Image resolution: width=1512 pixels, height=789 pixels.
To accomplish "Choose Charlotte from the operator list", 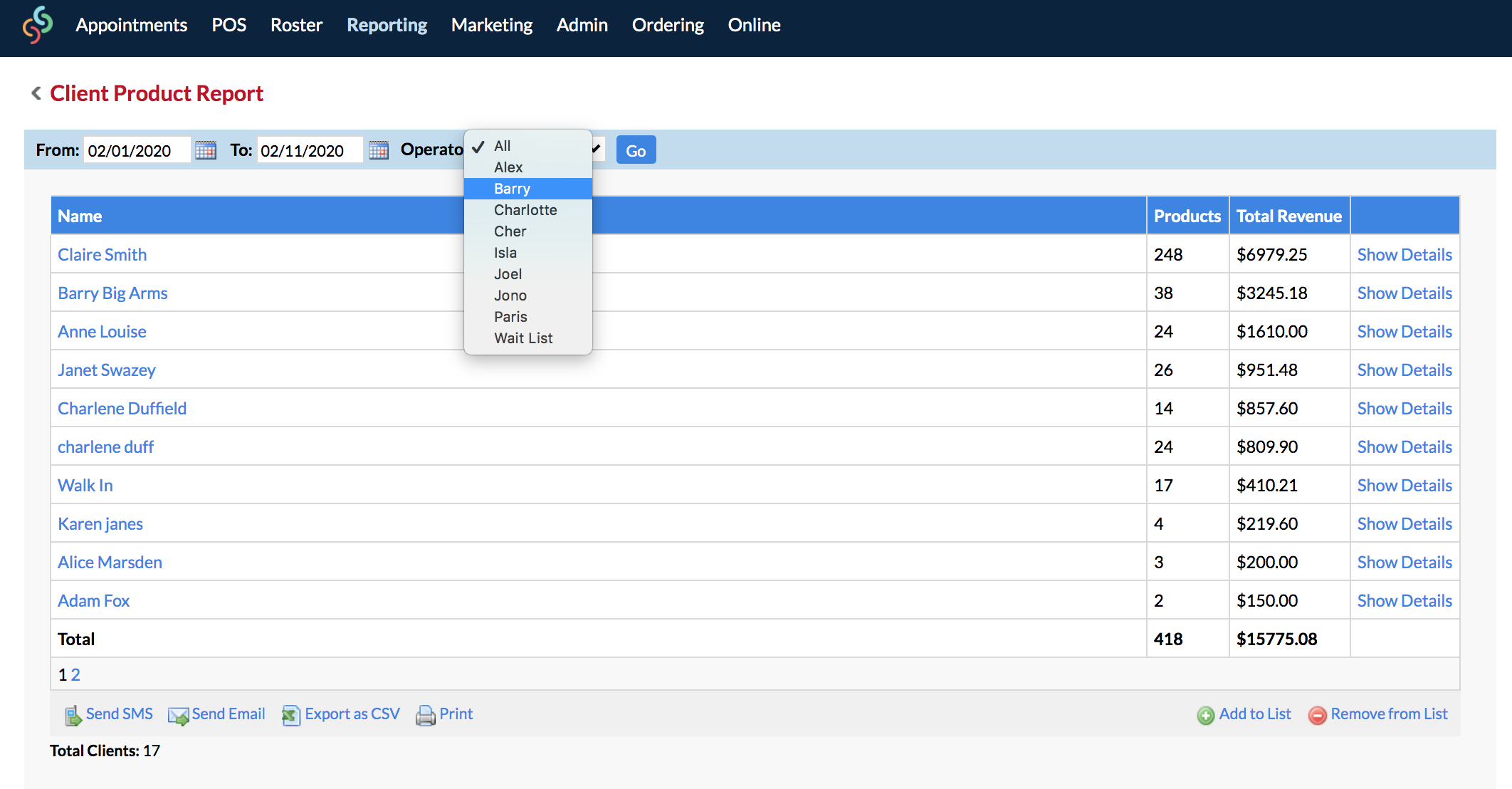I will (x=528, y=210).
